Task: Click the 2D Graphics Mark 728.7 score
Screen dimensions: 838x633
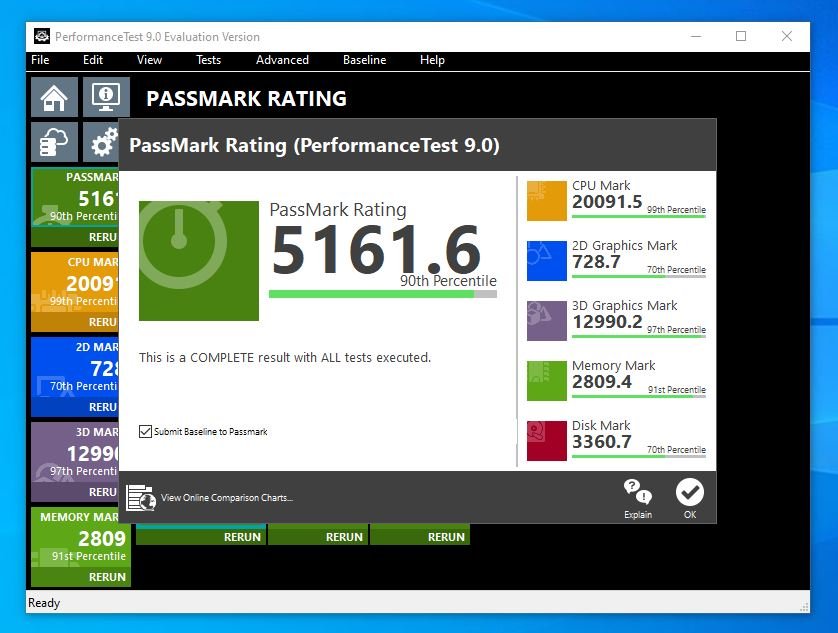Action: click(596, 261)
